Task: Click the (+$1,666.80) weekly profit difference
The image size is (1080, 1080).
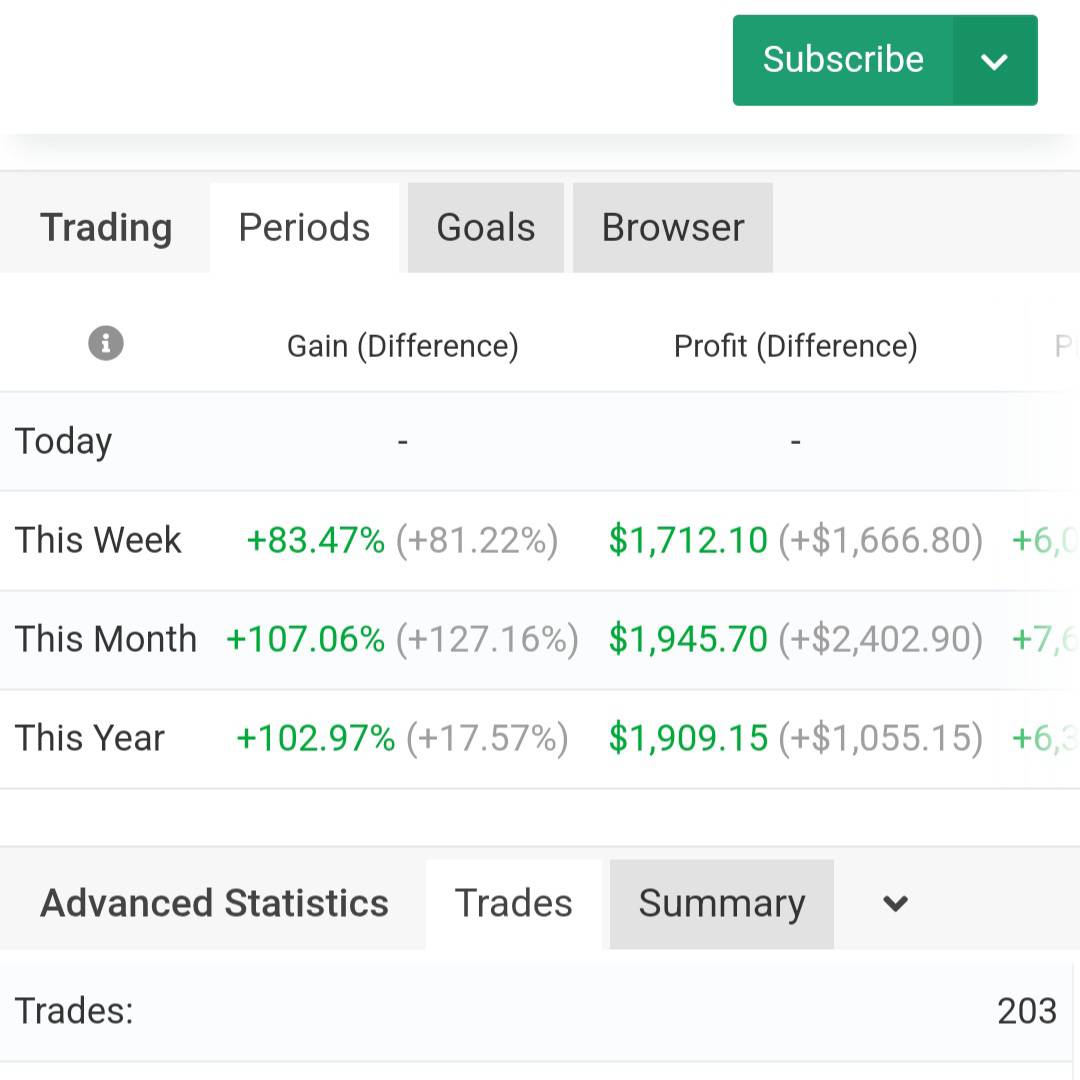Action: (880, 541)
